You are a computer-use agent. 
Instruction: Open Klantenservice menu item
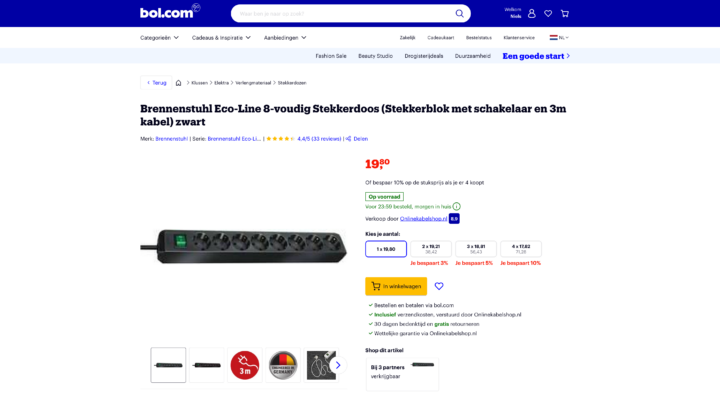pos(519,38)
